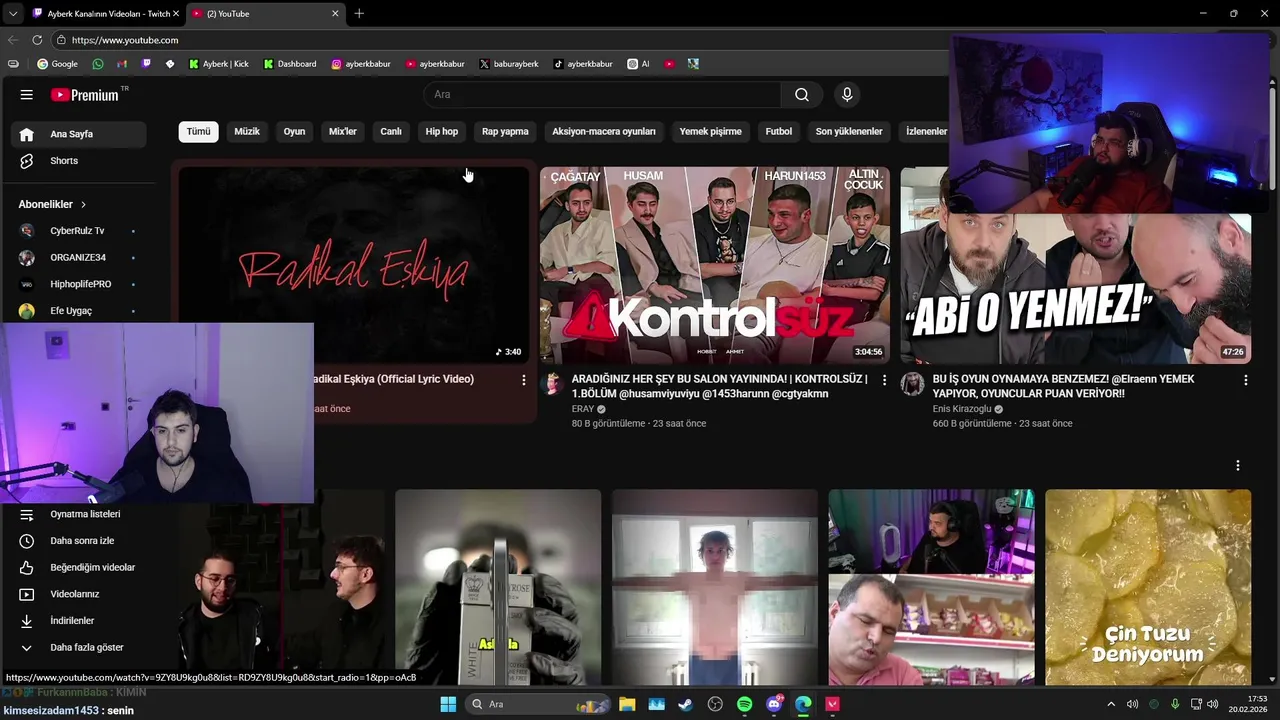Open Ana Sayfa in the sidebar
The height and width of the screenshot is (720, 1280).
tap(79, 134)
